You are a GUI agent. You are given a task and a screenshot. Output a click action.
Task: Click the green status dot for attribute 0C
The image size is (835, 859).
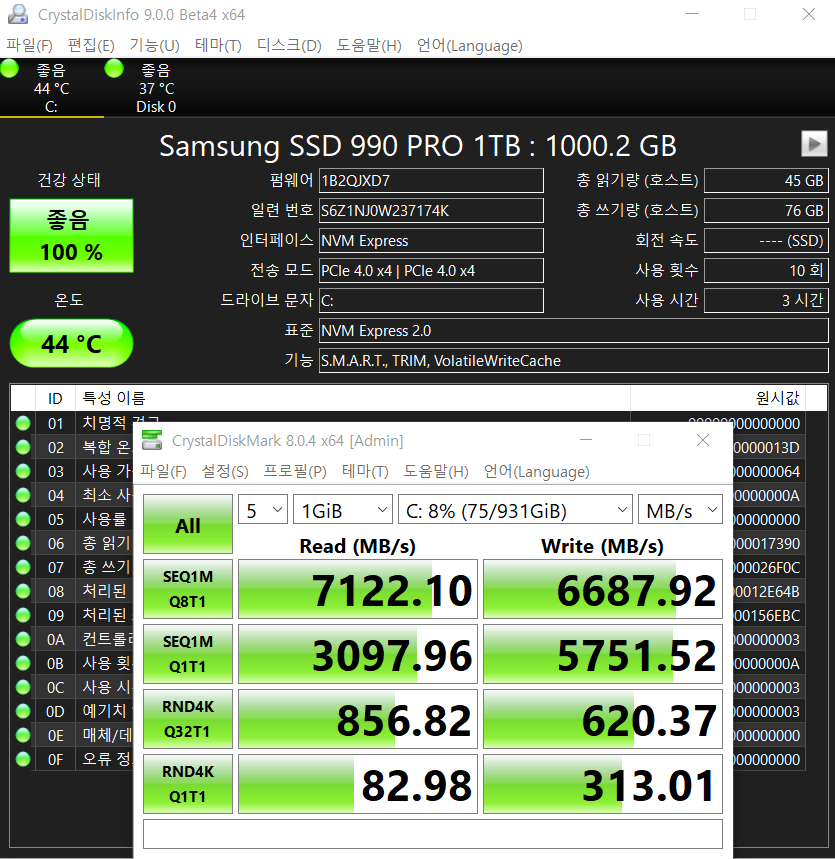(23, 688)
